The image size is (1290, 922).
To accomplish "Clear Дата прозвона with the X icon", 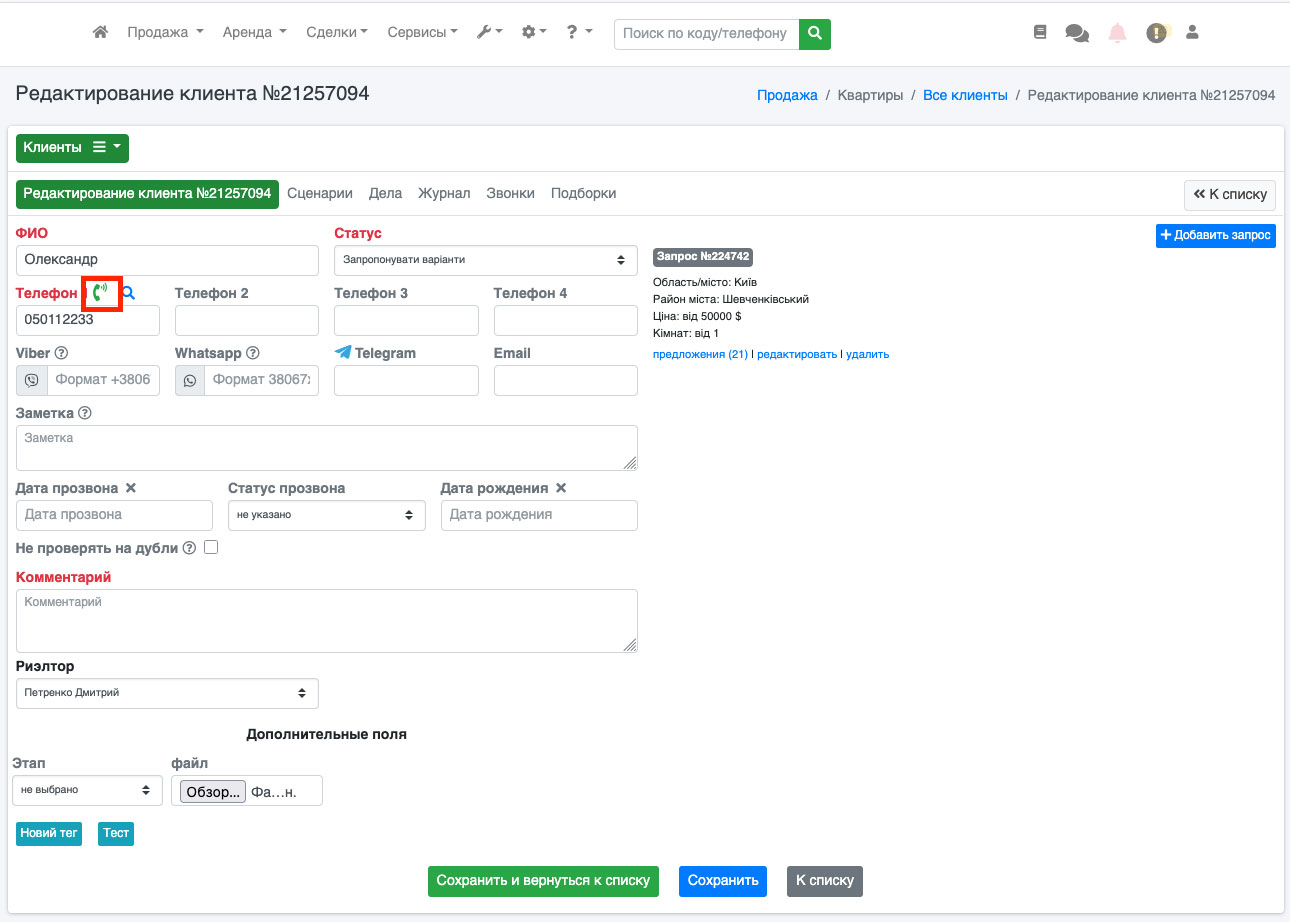I will [131, 488].
